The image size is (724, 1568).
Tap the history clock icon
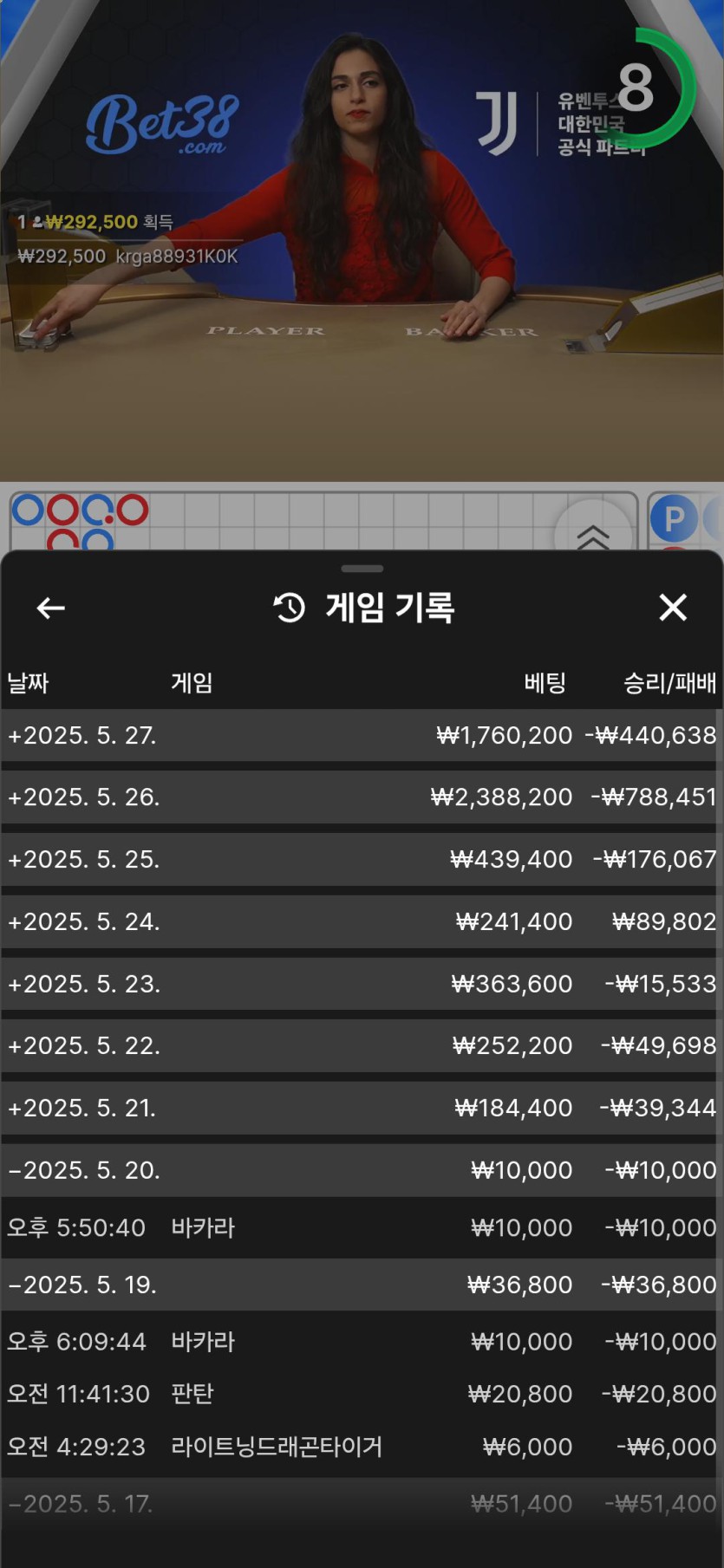pyautogui.click(x=290, y=608)
